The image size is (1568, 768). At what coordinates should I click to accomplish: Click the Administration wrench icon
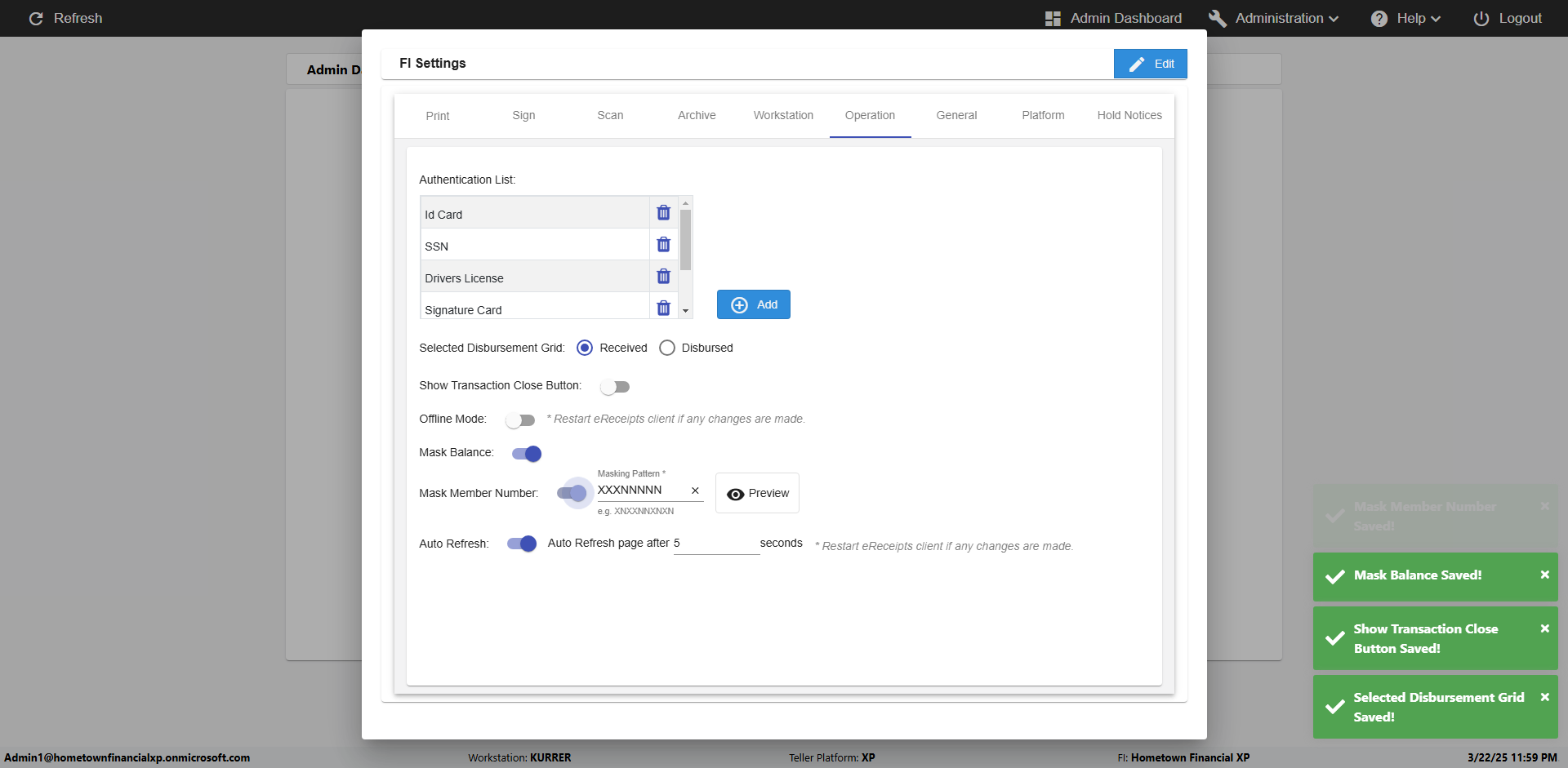click(1217, 18)
